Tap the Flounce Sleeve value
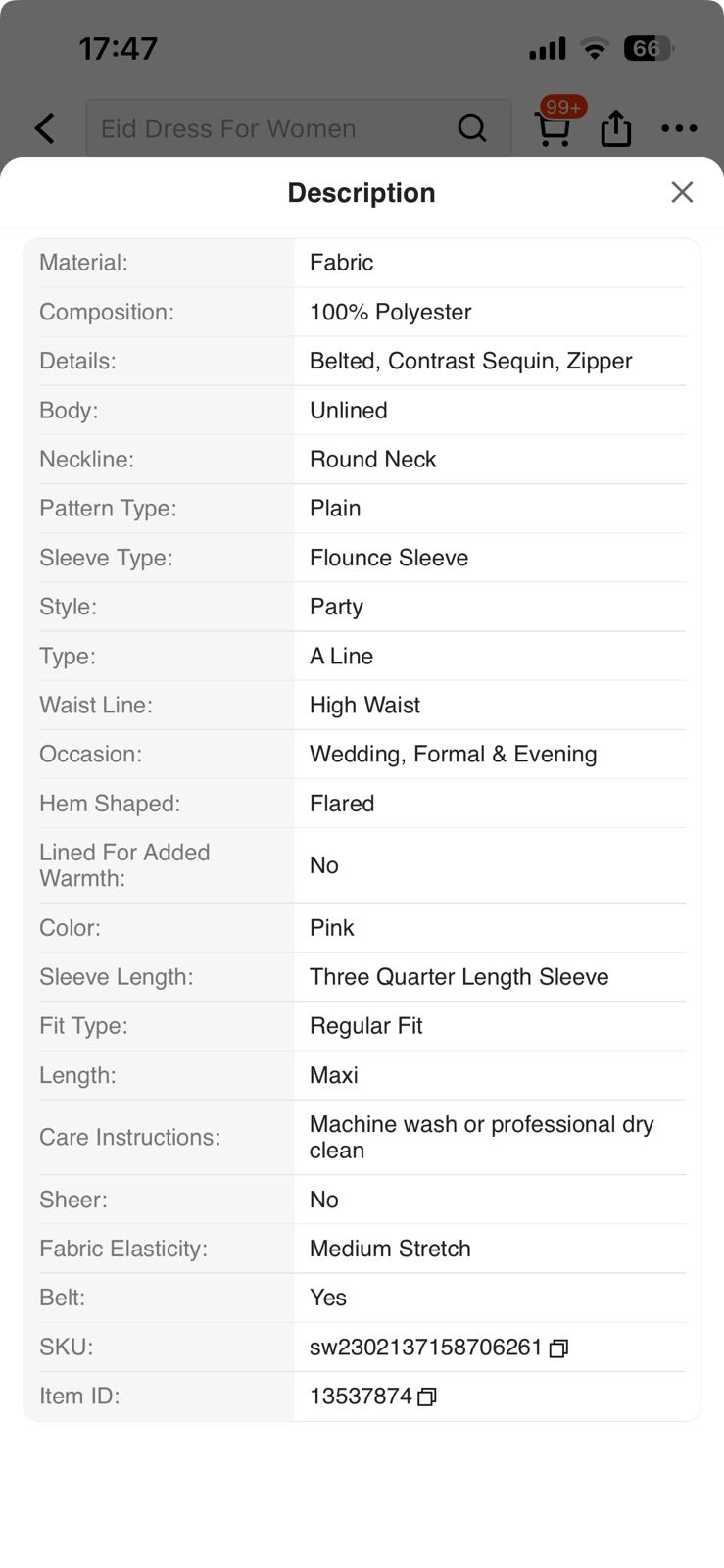724x1568 pixels. pos(389,558)
